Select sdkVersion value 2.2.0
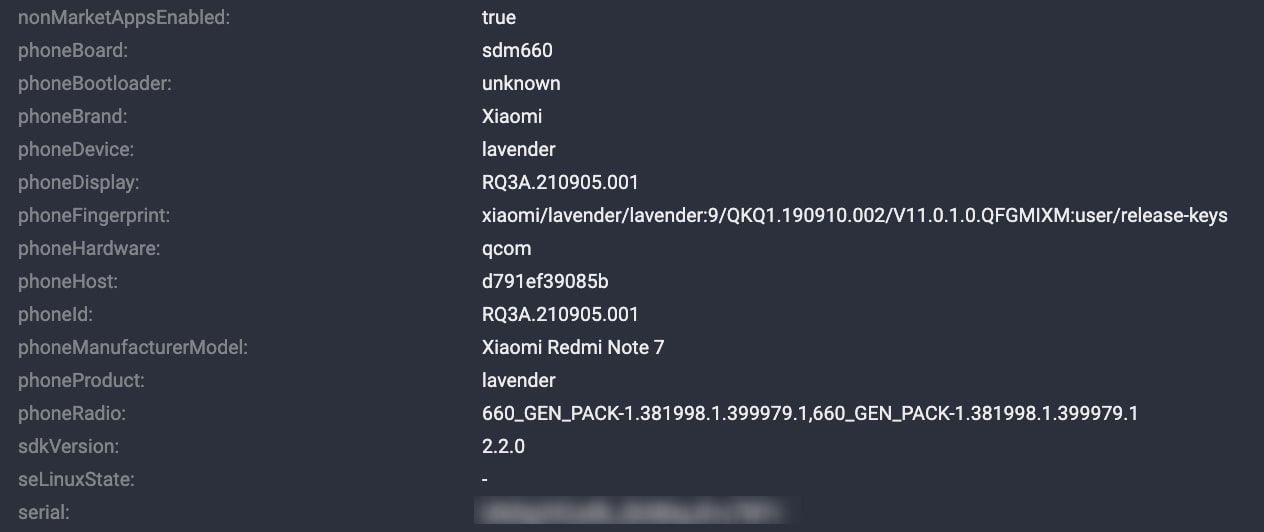The image size is (1264, 532). point(503,446)
